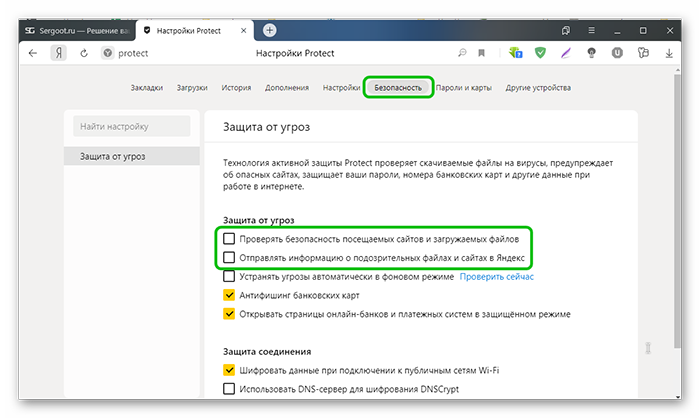Screen dimensions: 700x418
Task: Maximize the browser window
Action: [643, 30]
